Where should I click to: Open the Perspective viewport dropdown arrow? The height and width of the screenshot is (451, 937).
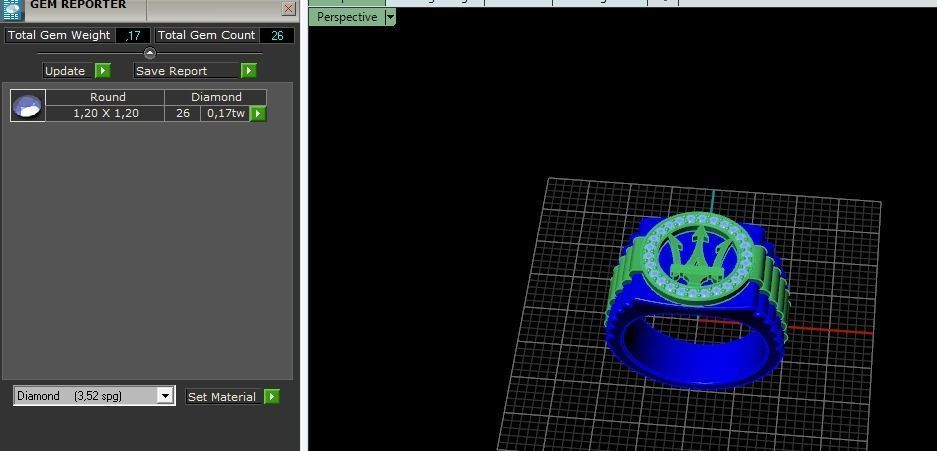pos(390,17)
